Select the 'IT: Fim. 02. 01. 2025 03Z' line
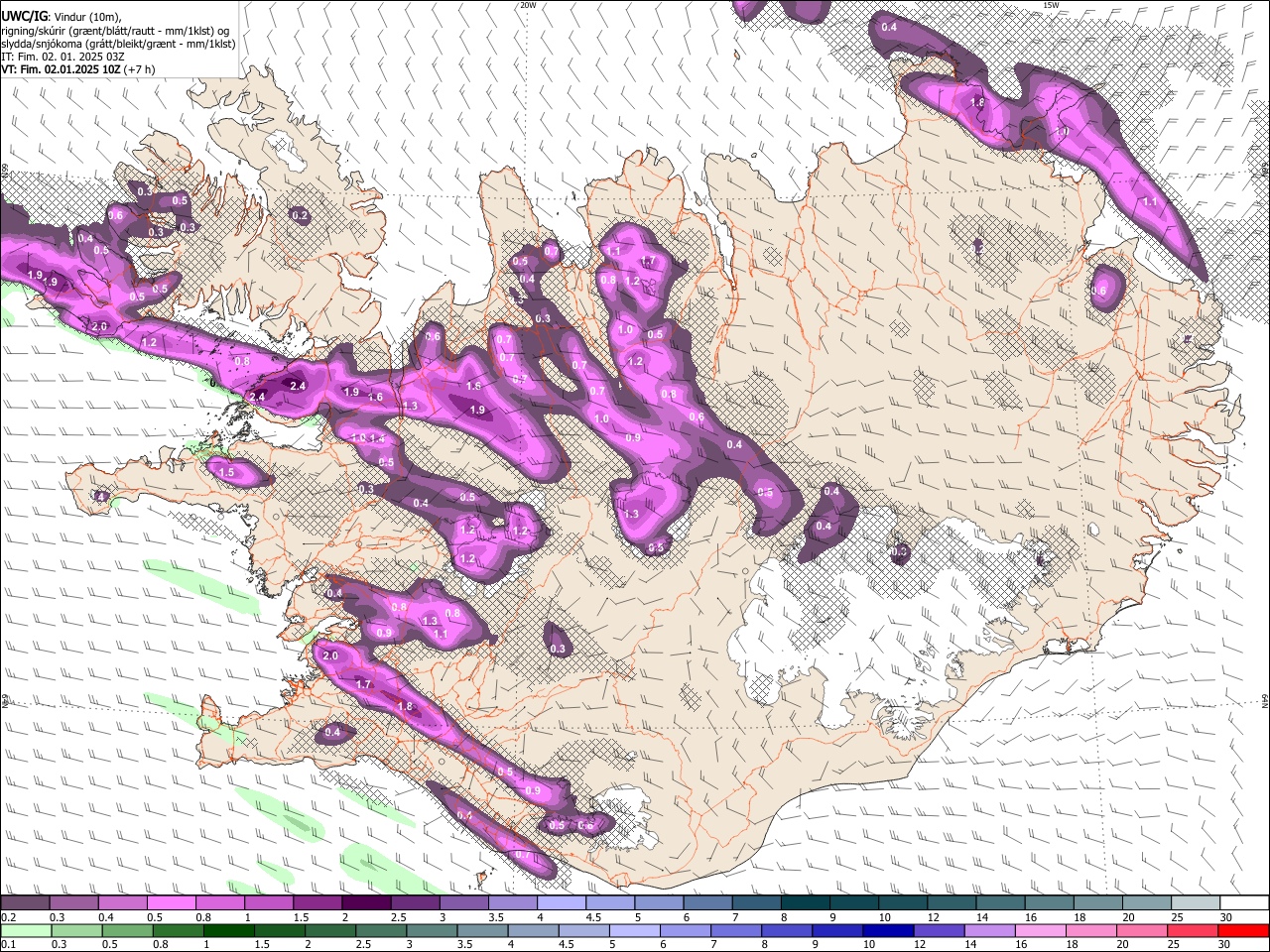 point(63,57)
